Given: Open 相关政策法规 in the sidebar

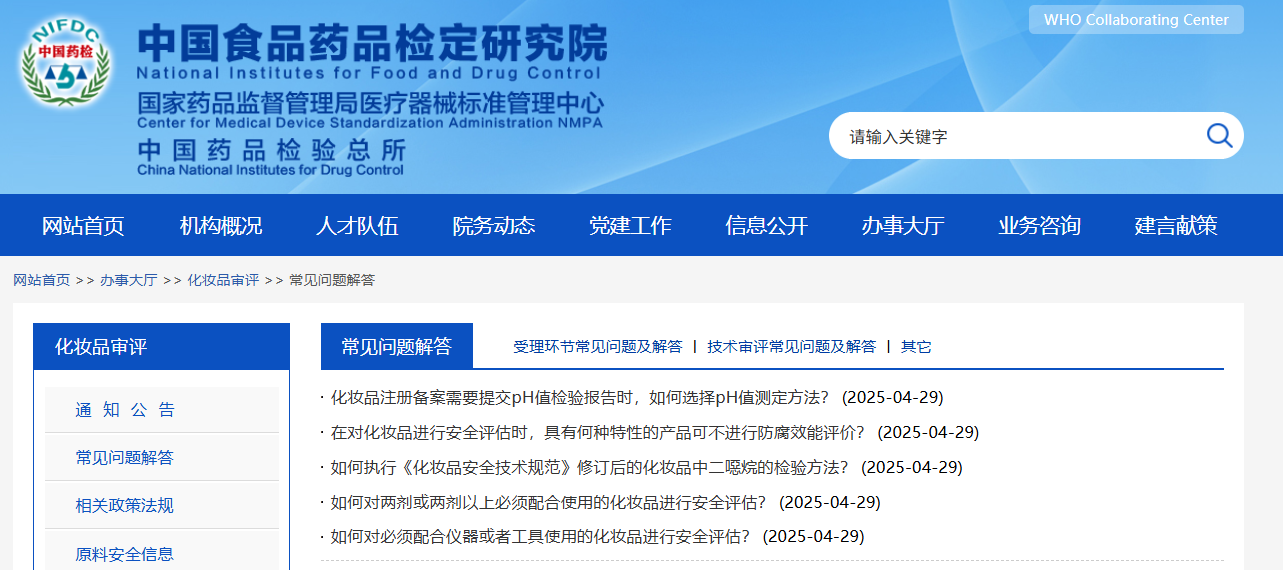Looking at the screenshot, I should click(x=125, y=506).
